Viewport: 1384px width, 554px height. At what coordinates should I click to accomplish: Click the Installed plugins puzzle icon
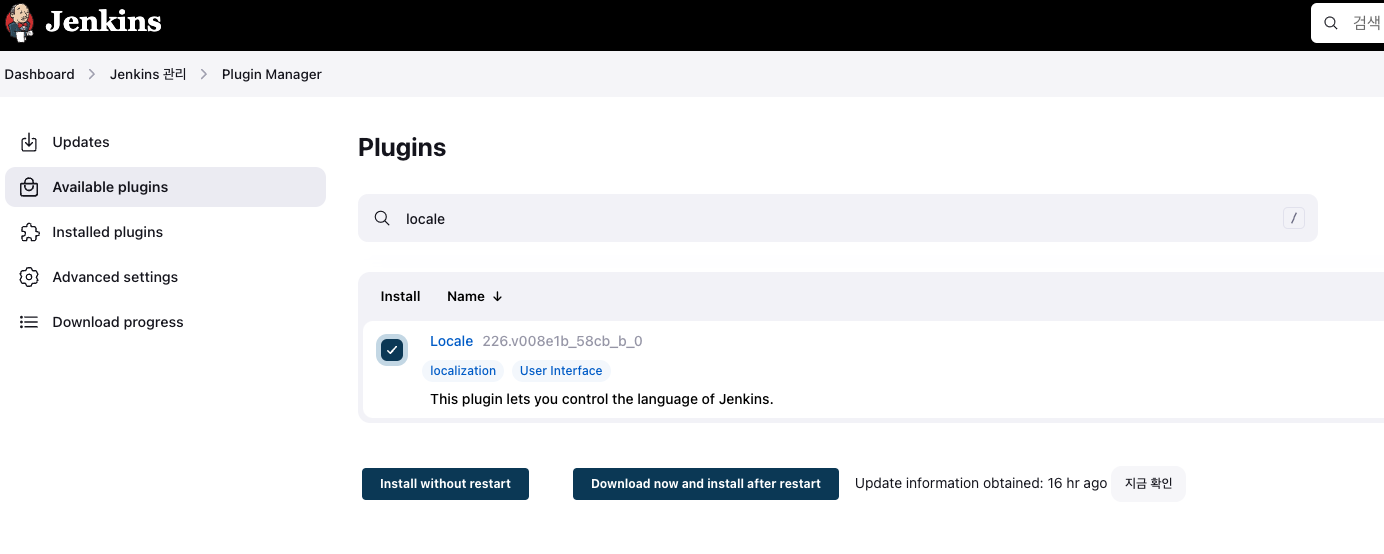pos(29,232)
